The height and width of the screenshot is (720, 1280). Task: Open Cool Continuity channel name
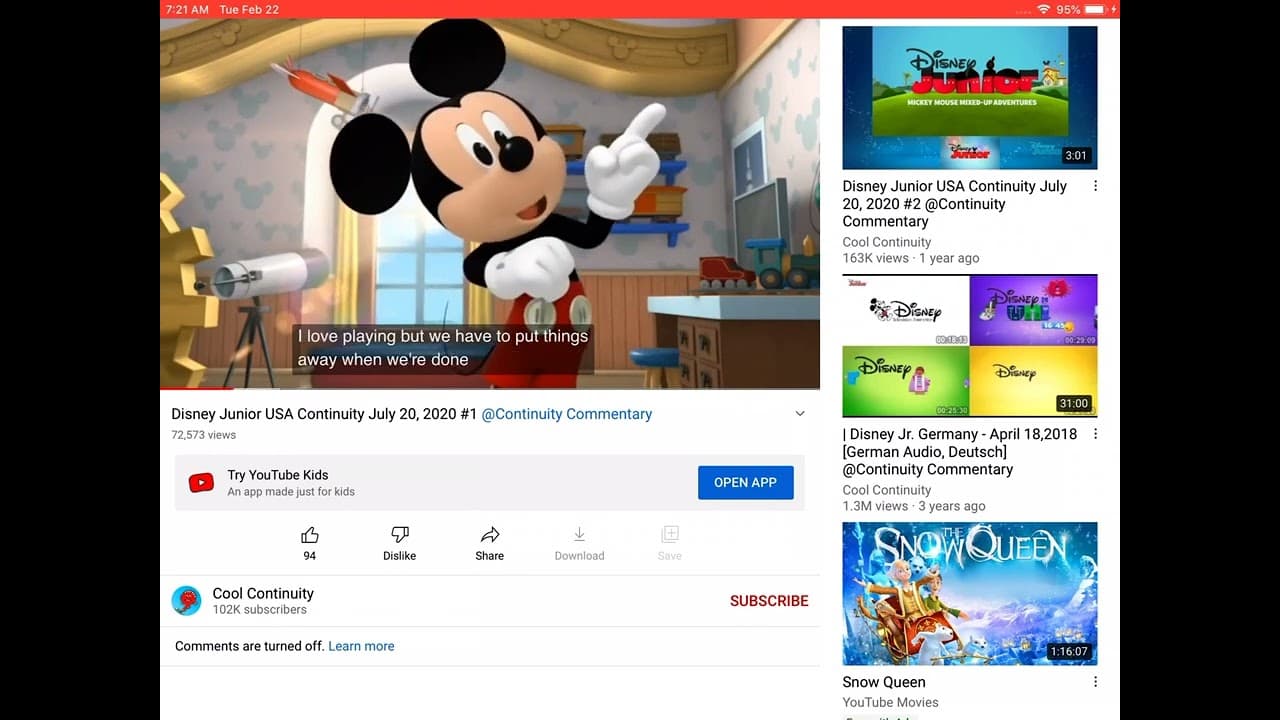point(263,593)
